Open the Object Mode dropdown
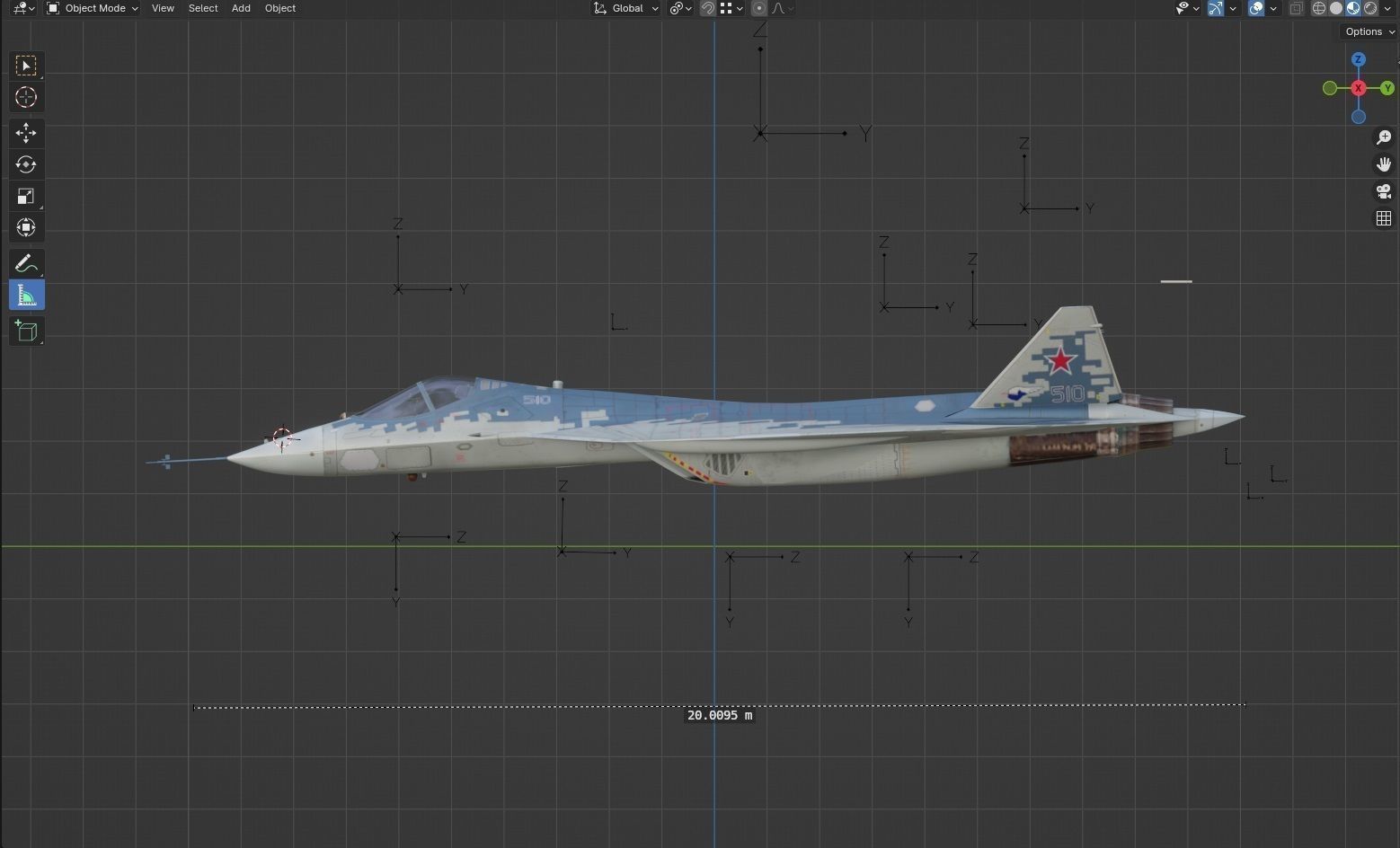The image size is (1400, 848). pos(93,8)
